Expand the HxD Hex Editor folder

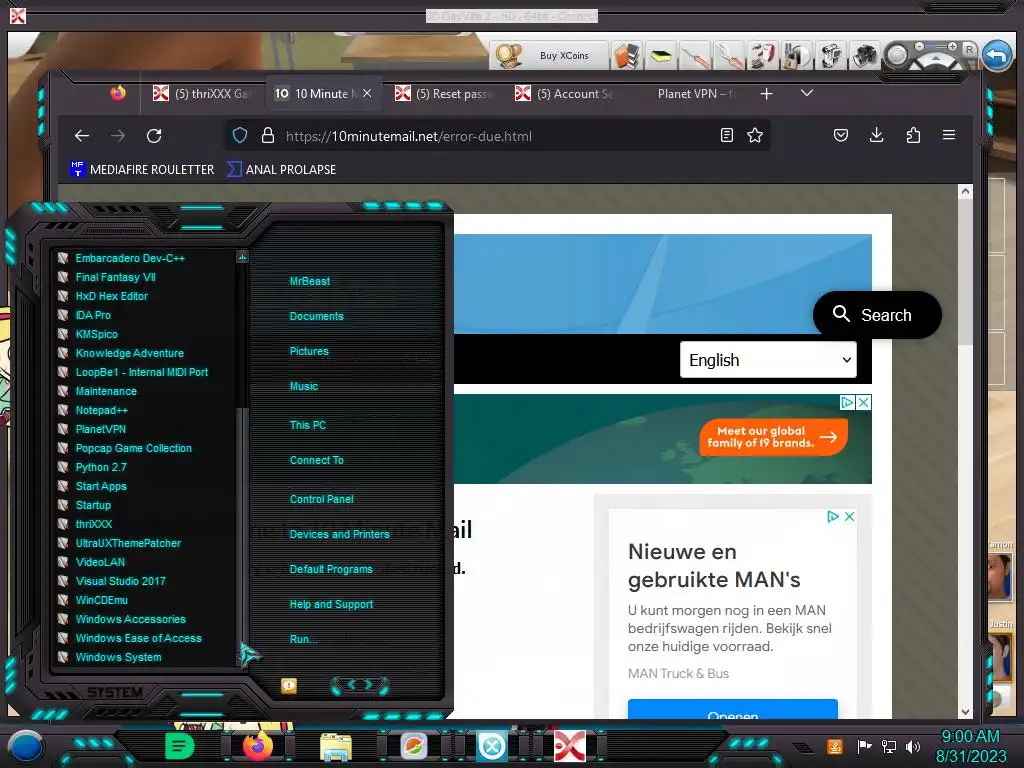click(111, 296)
